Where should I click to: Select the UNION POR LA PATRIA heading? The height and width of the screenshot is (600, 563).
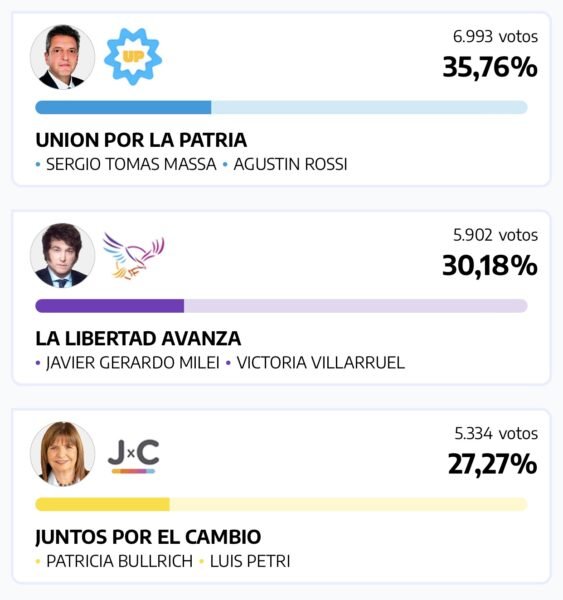[x=141, y=140]
